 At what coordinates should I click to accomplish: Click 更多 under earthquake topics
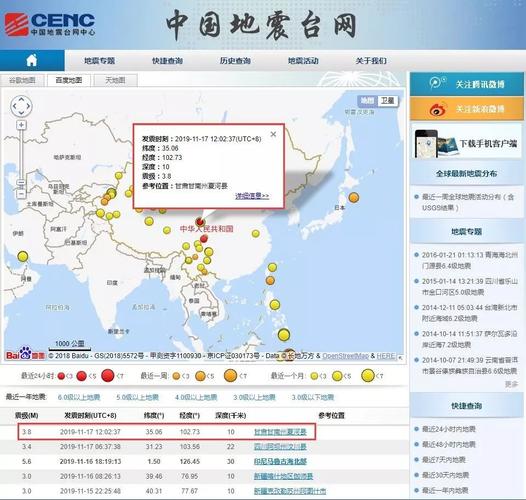click(511, 384)
